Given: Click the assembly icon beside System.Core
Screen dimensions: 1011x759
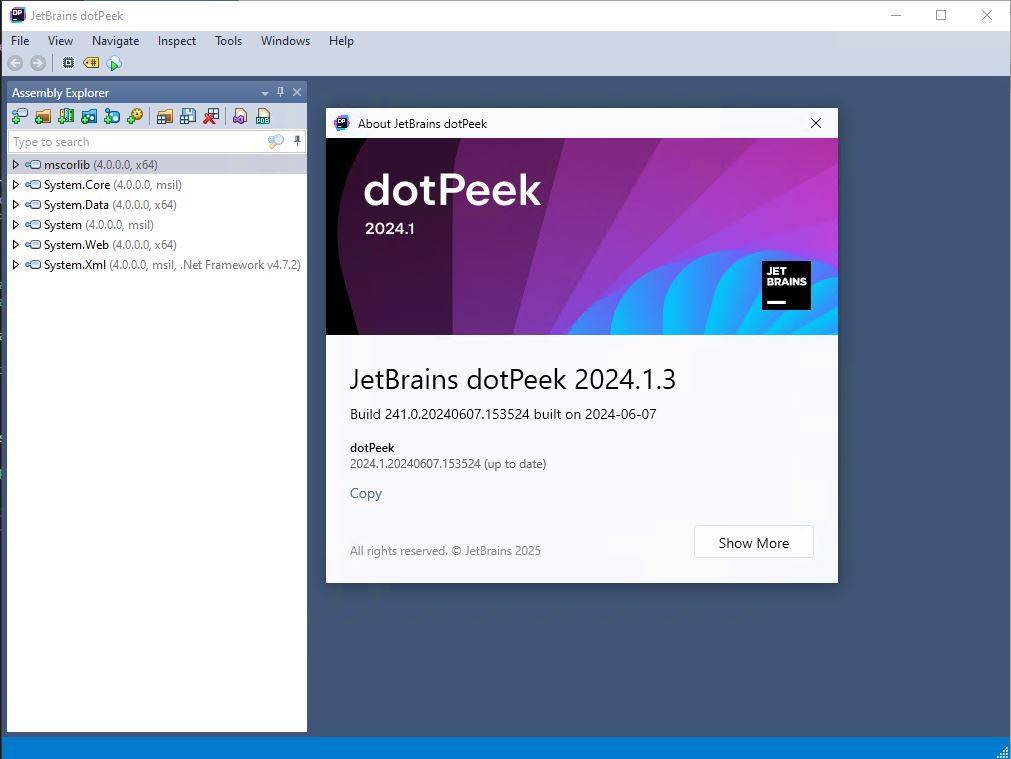Looking at the screenshot, I should click(x=33, y=184).
